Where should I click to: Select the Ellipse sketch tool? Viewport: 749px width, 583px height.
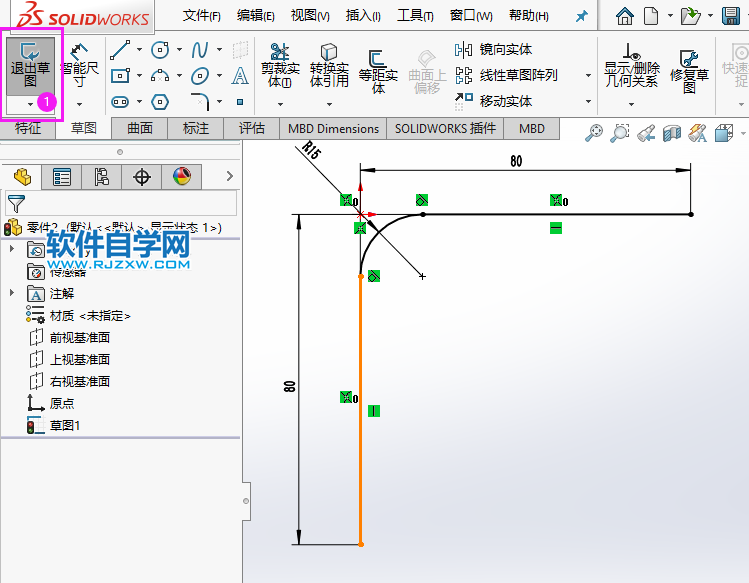coord(200,76)
